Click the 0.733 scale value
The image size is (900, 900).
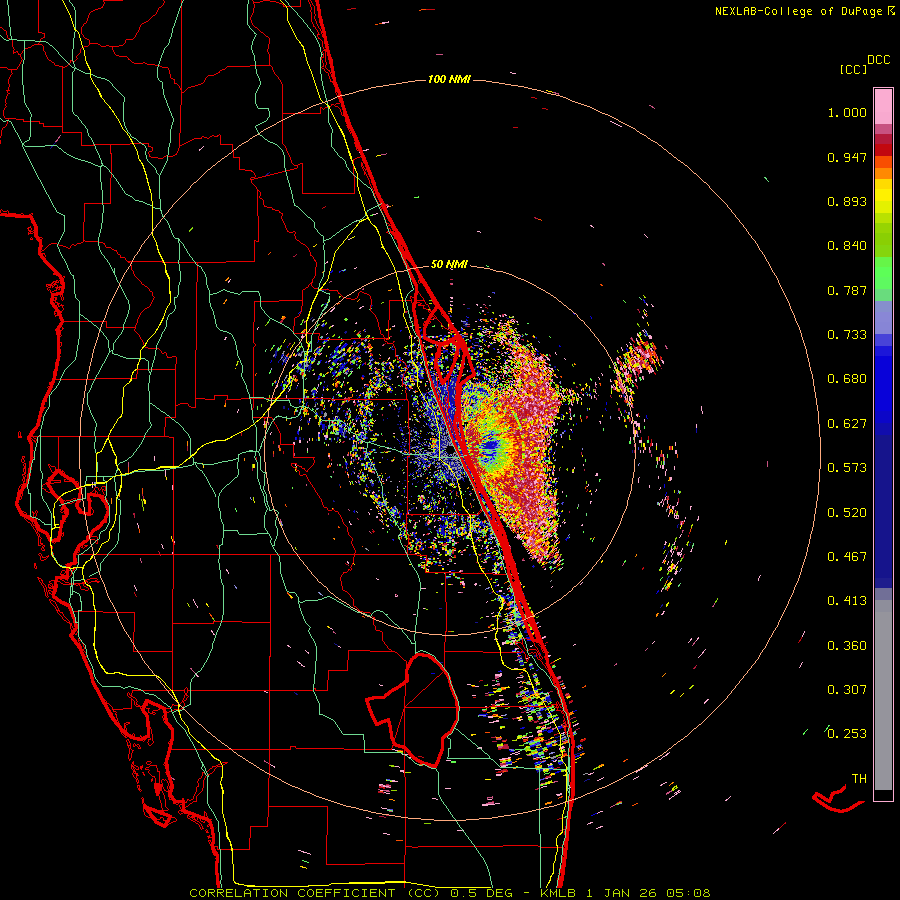click(x=847, y=335)
